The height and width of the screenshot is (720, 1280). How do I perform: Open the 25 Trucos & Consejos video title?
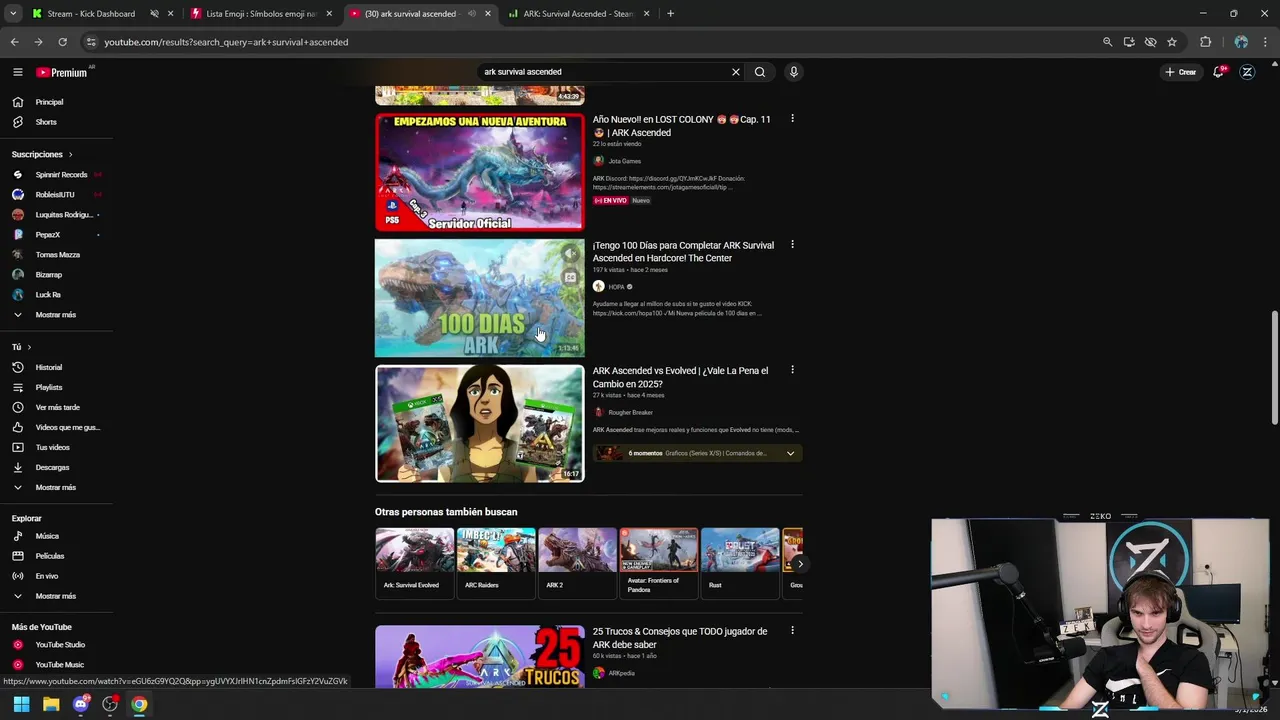tap(680, 638)
